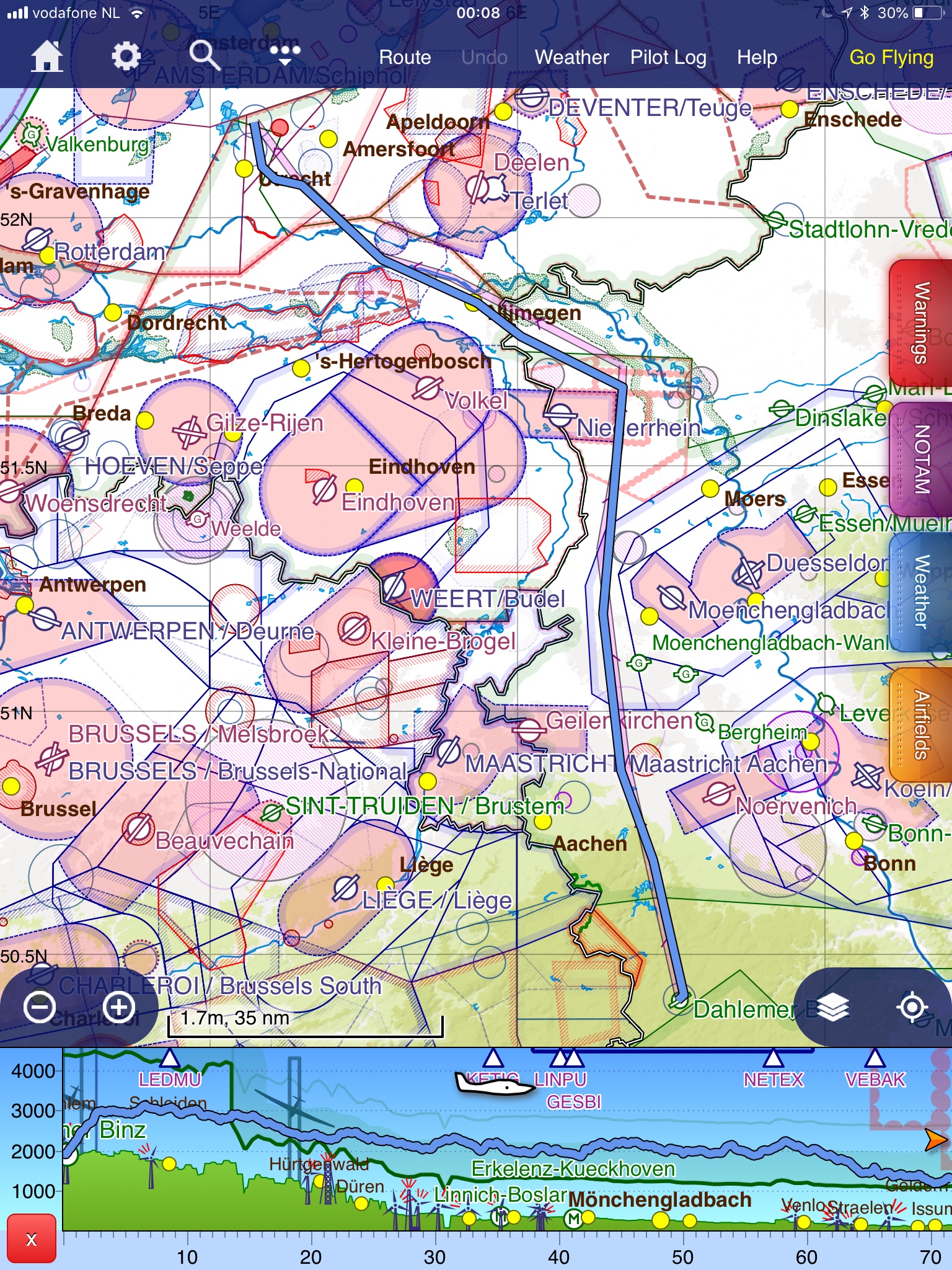Select the Dahlemer Binz destination airfield
Image resolution: width=952 pixels, height=1270 pixels.
(x=680, y=998)
